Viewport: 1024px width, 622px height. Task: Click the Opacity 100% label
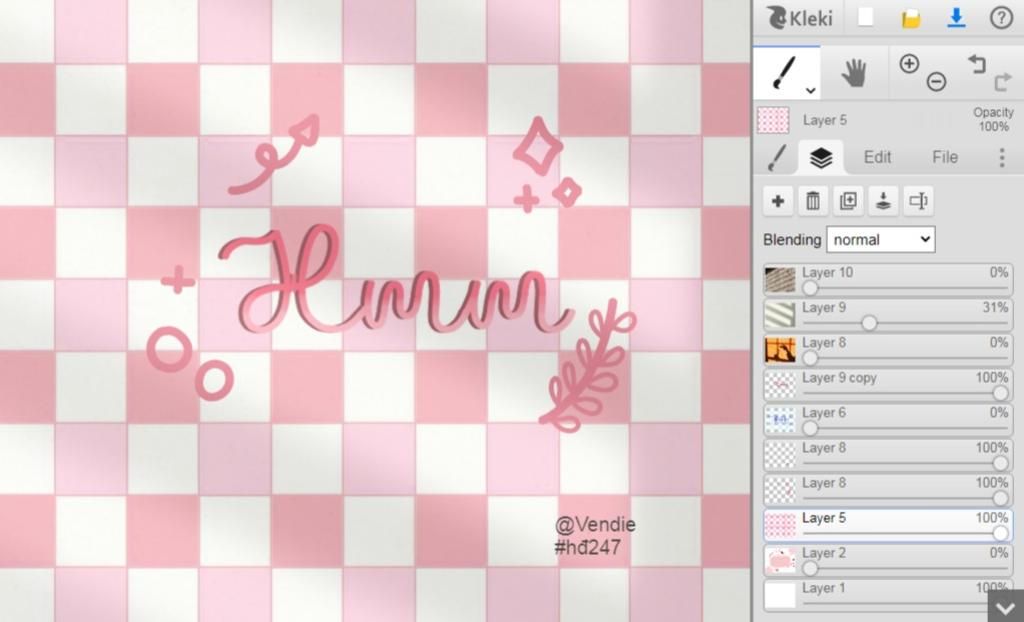click(993, 120)
